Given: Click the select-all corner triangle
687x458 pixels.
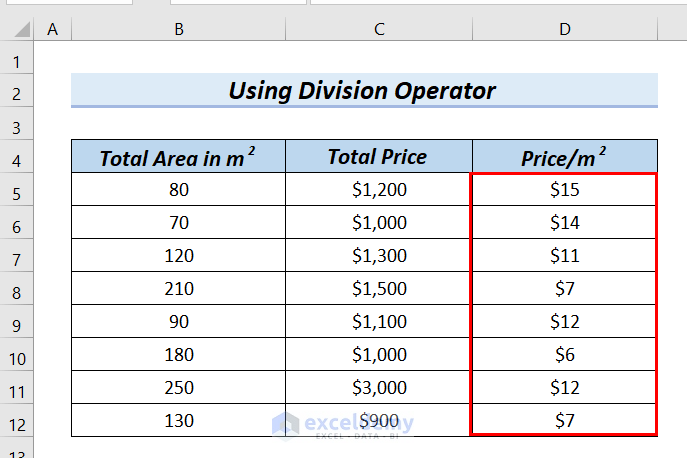Looking at the screenshot, I should [x=17, y=30].
